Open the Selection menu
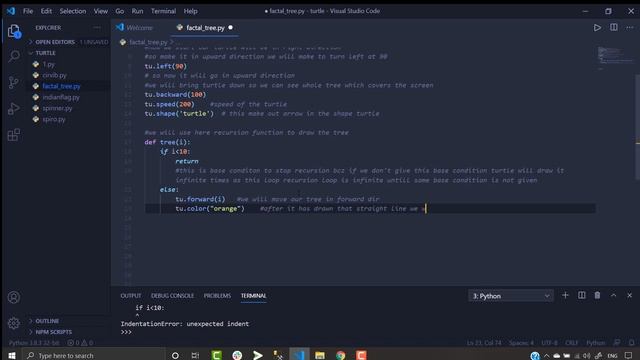640x360 pixels. tap(73, 11)
